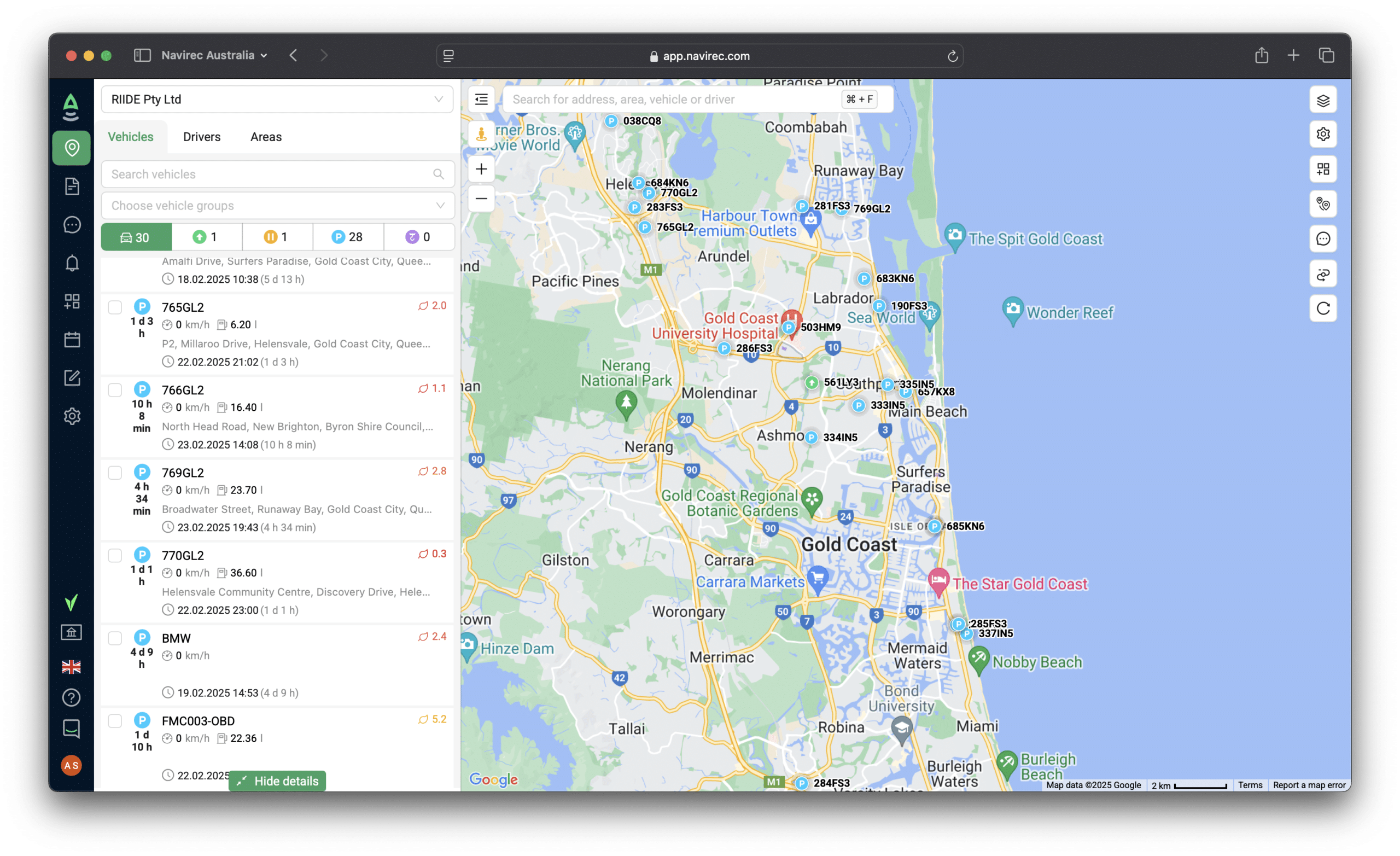
Task: Open the widgets panel icon on the map
Action: pos(1323,169)
